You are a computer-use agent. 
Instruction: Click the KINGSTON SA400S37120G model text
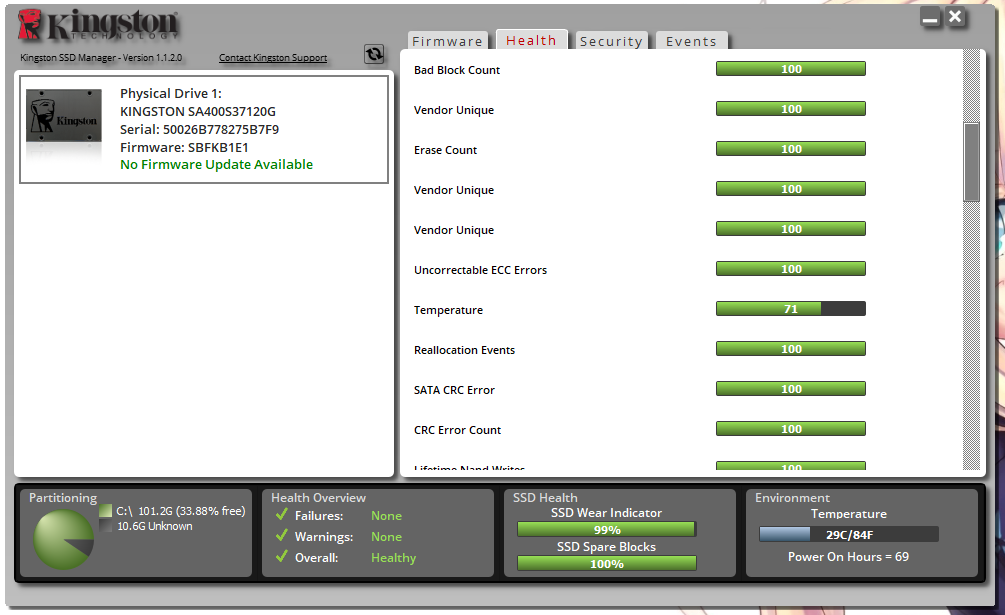(x=198, y=111)
